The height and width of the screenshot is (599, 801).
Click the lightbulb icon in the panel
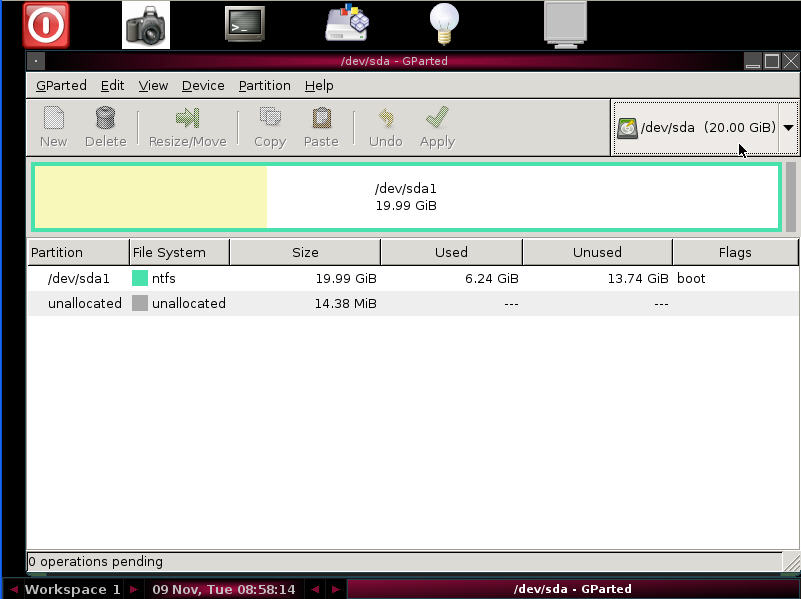tap(443, 24)
